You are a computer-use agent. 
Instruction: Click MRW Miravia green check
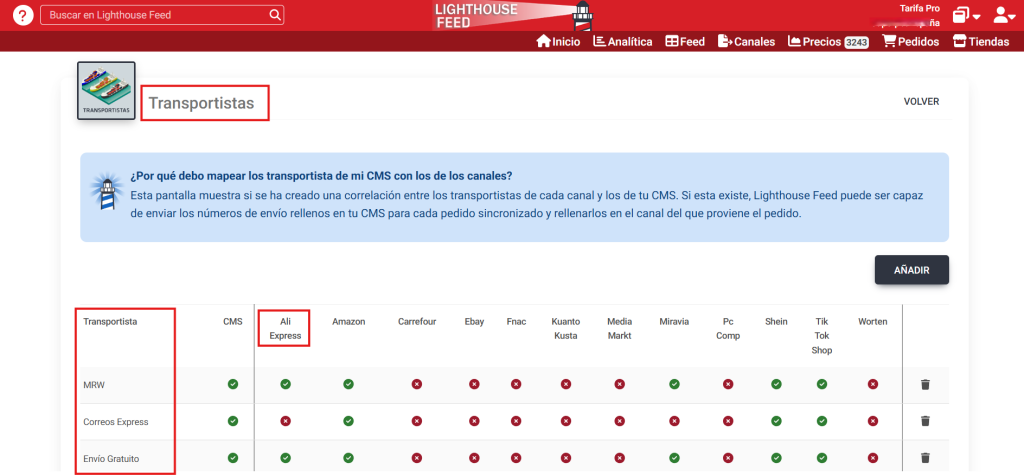coord(674,384)
